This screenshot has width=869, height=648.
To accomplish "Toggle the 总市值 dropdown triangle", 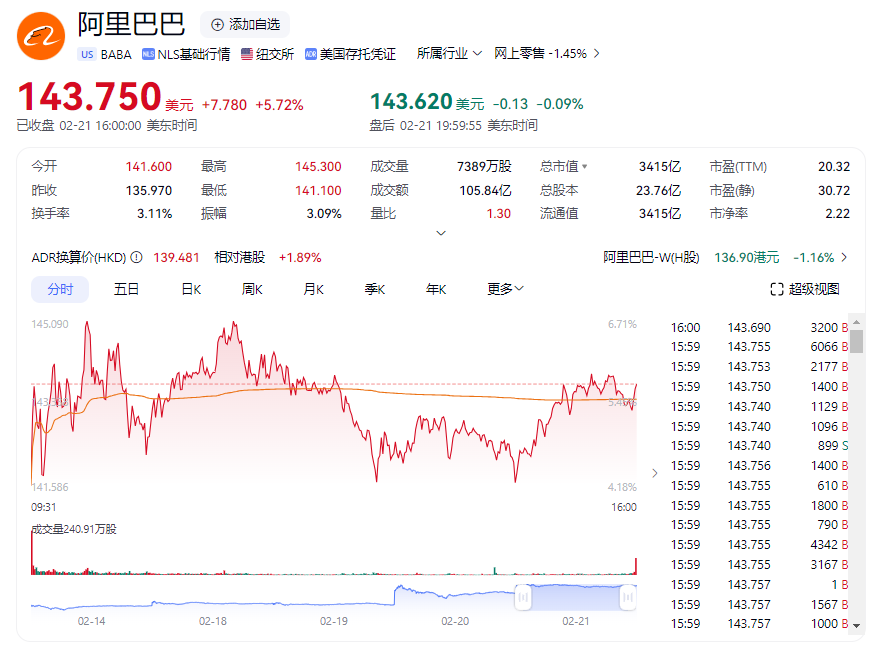I will click(x=585, y=167).
